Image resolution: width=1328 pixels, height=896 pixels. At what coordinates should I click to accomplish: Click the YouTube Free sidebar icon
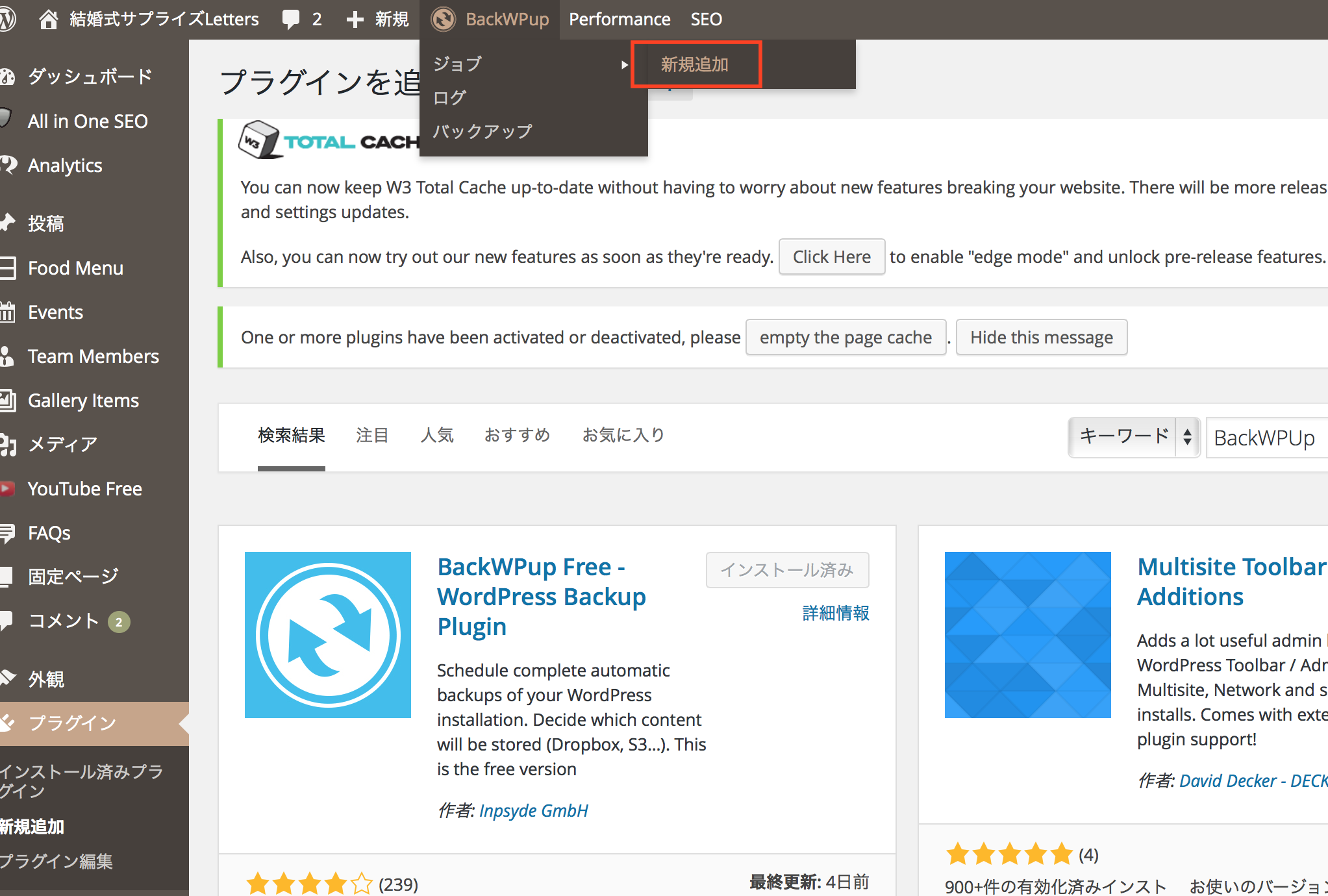click(8, 488)
